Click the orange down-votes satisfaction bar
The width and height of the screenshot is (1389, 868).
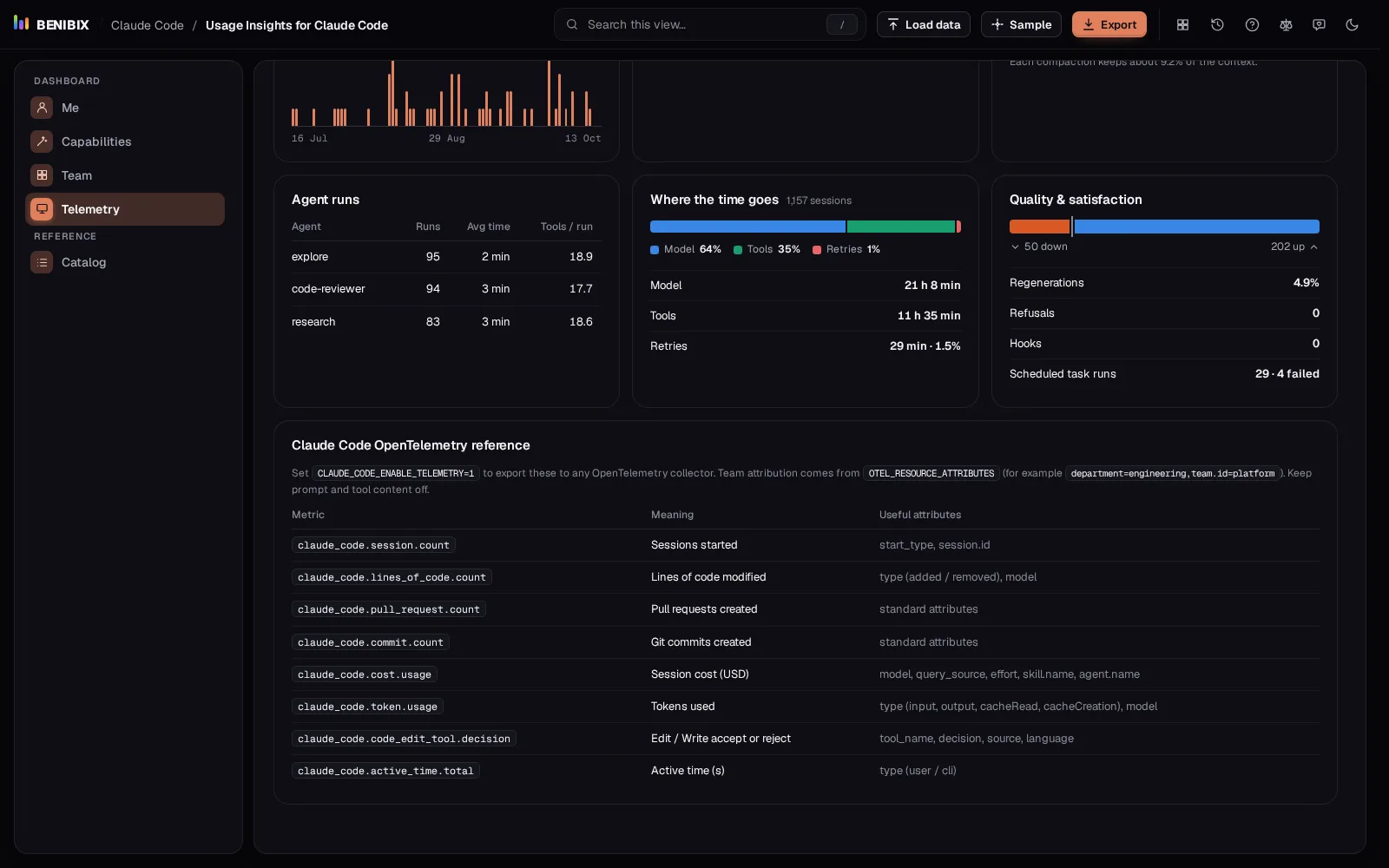pos(1039,227)
